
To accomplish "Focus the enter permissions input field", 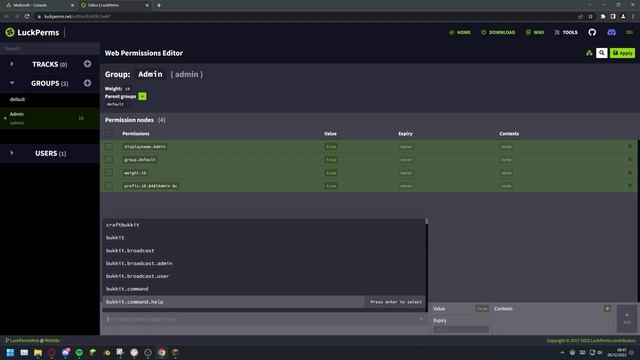I will (x=264, y=319).
